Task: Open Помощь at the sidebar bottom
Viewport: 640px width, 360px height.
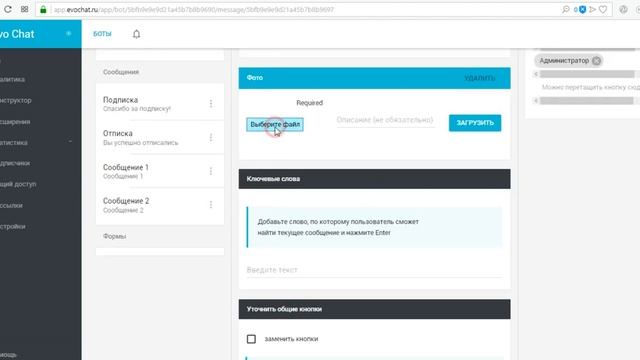Action: pos(9,355)
